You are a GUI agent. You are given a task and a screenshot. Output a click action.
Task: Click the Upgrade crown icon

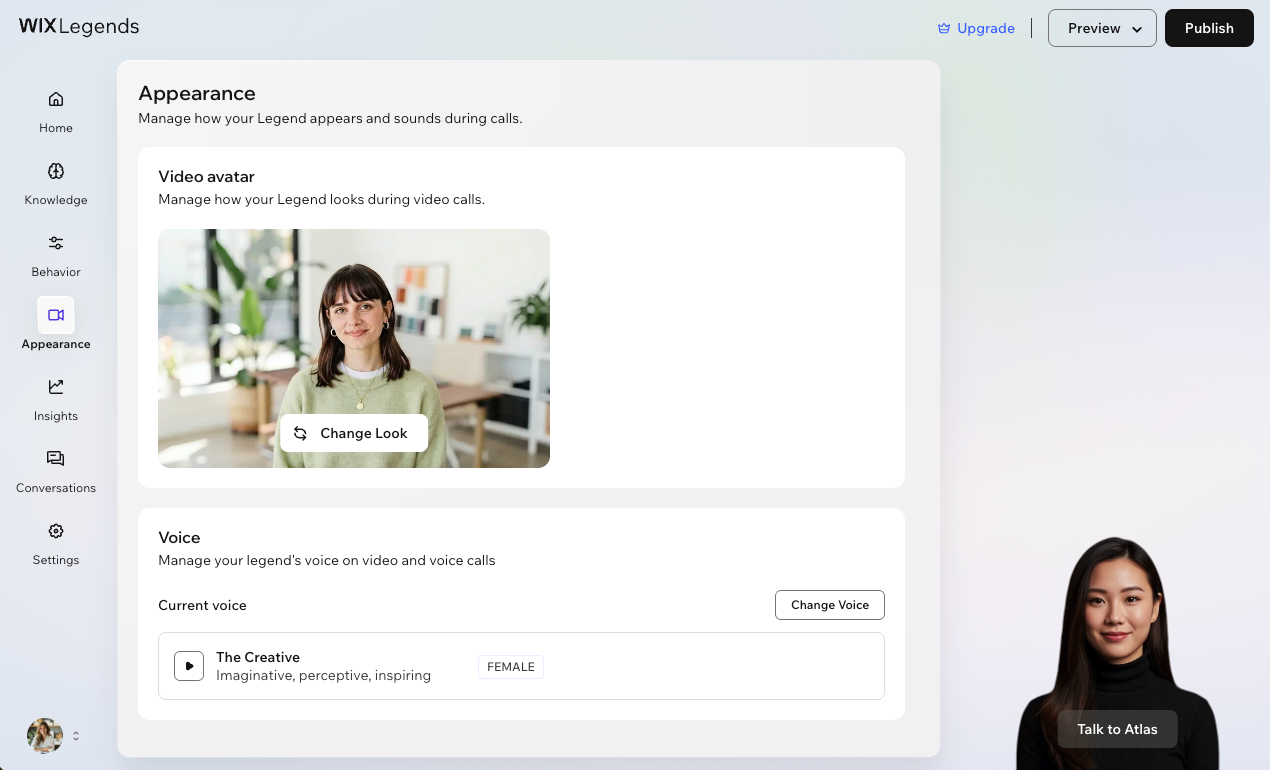[x=944, y=28]
